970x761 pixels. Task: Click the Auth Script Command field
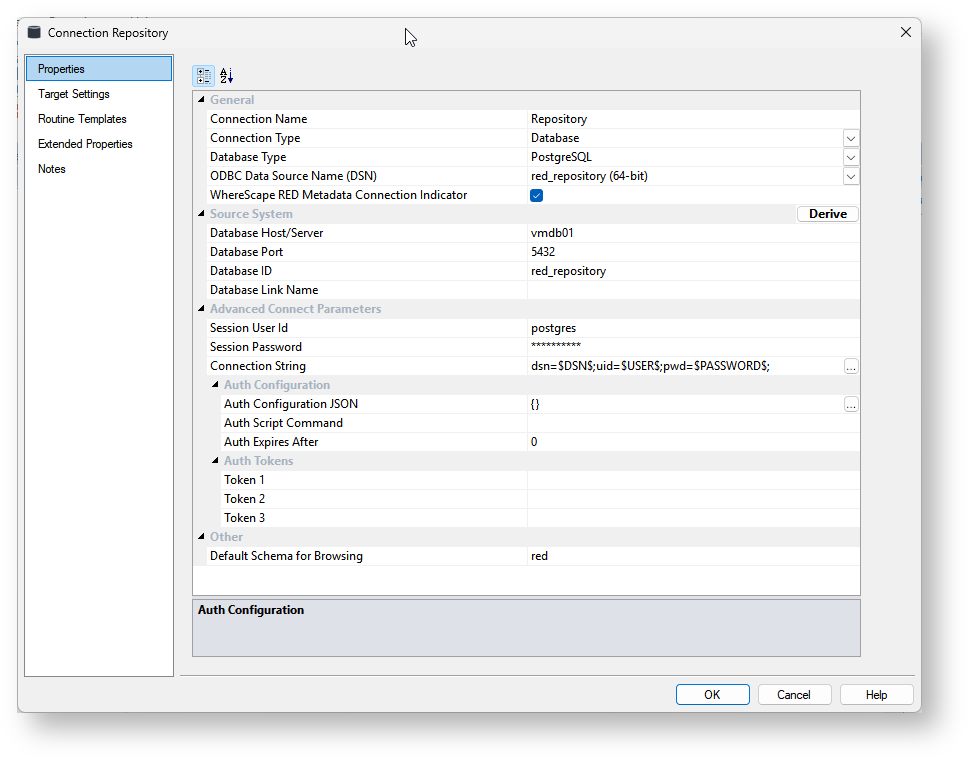click(x=693, y=423)
